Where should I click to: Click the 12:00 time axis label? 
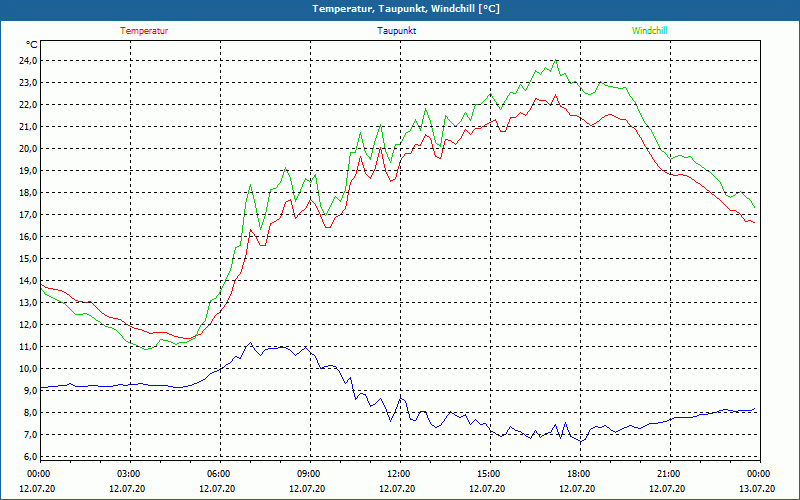coord(400,474)
